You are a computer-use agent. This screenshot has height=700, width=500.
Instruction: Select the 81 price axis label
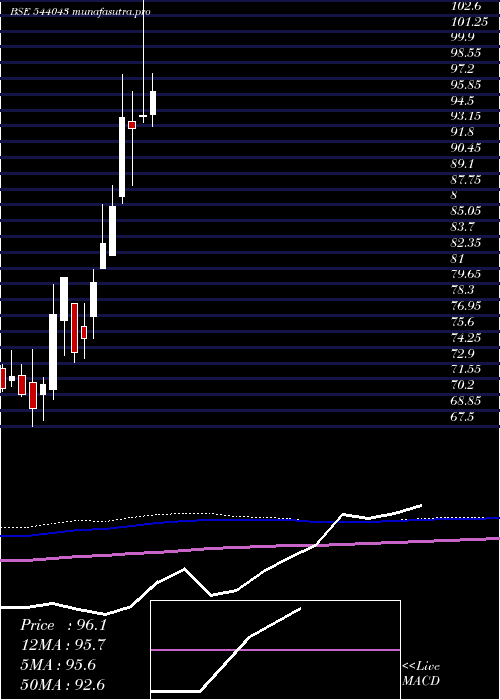458,259
